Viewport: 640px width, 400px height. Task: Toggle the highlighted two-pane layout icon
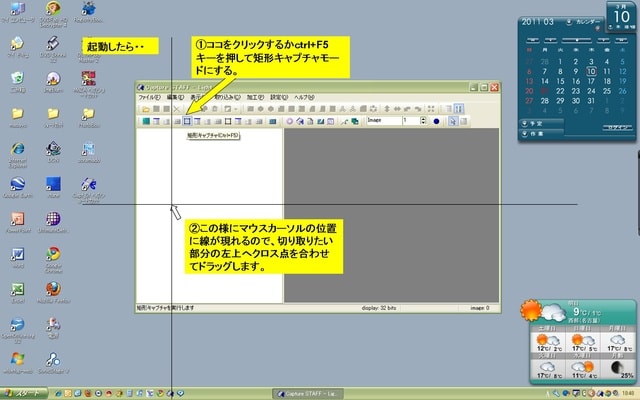(459, 109)
